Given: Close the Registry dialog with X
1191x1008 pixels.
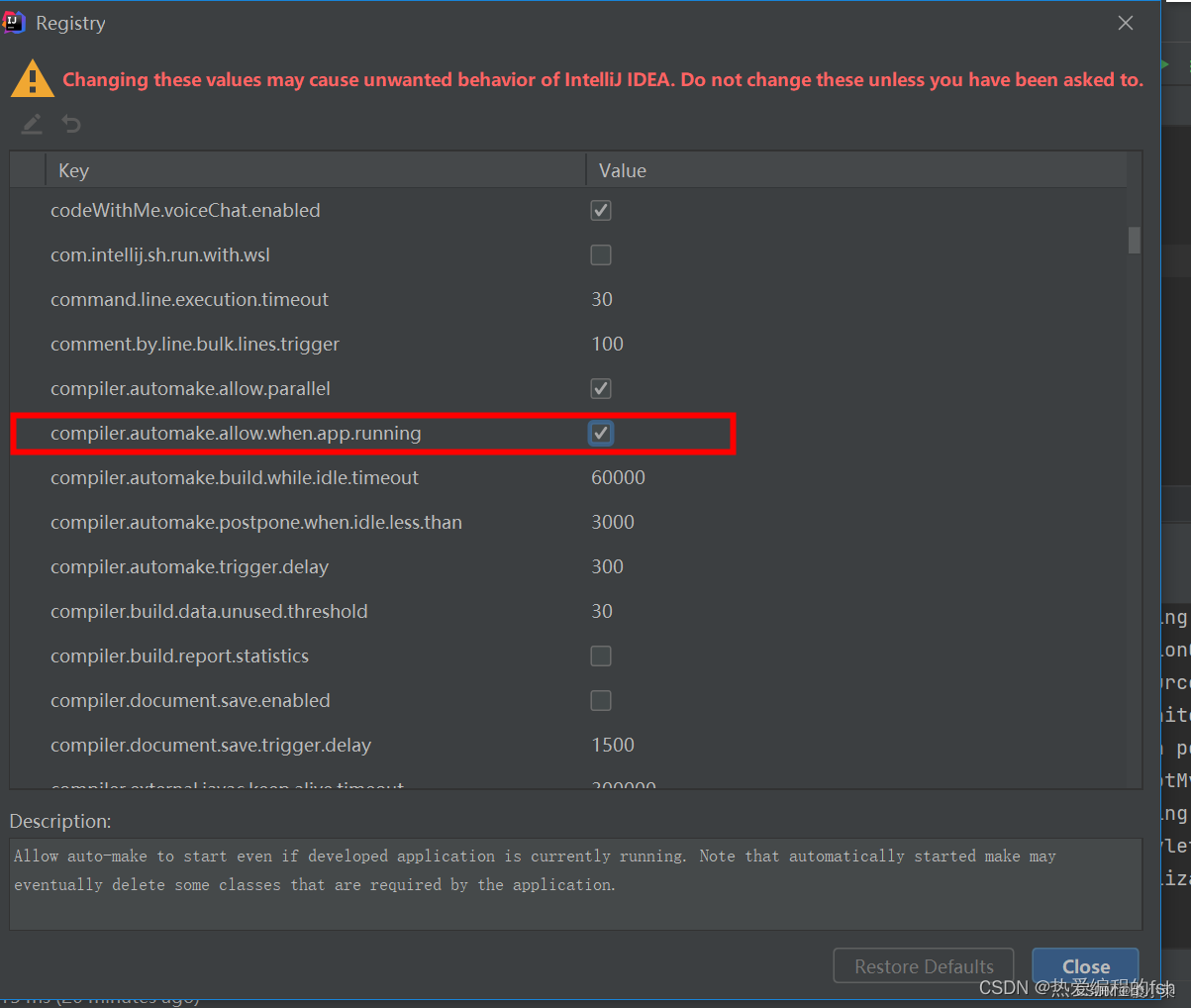Looking at the screenshot, I should click(1126, 23).
